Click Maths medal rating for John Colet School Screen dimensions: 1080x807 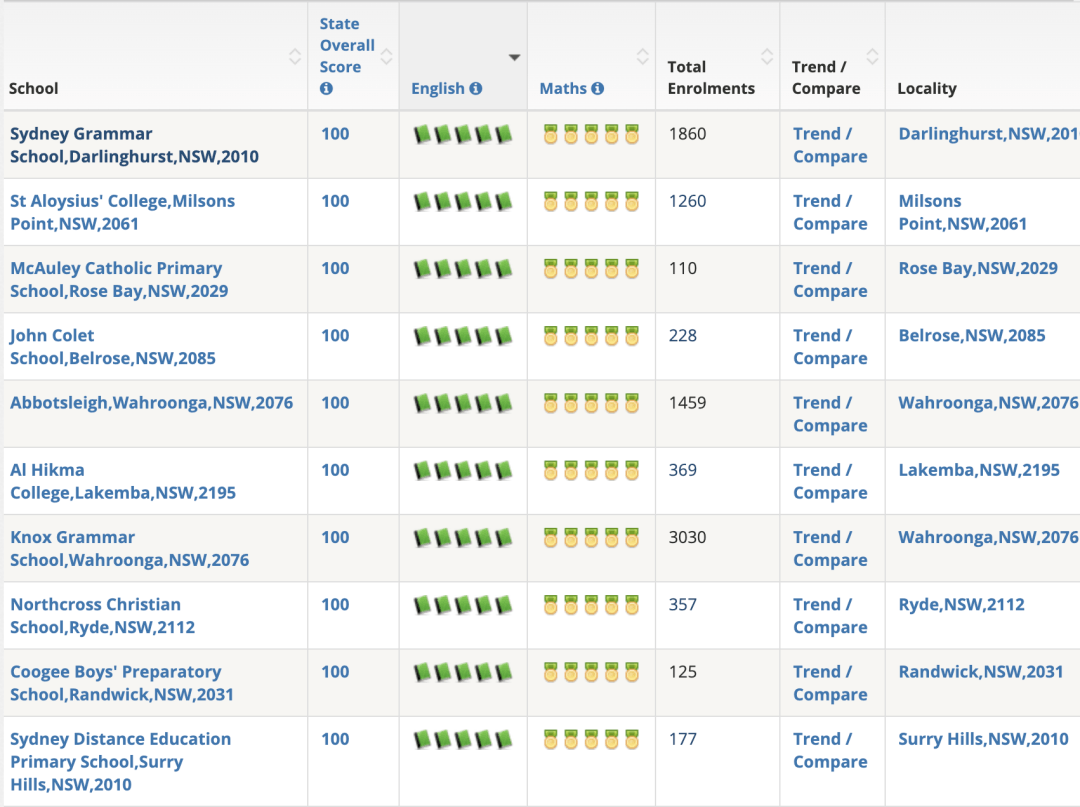[x=591, y=335]
